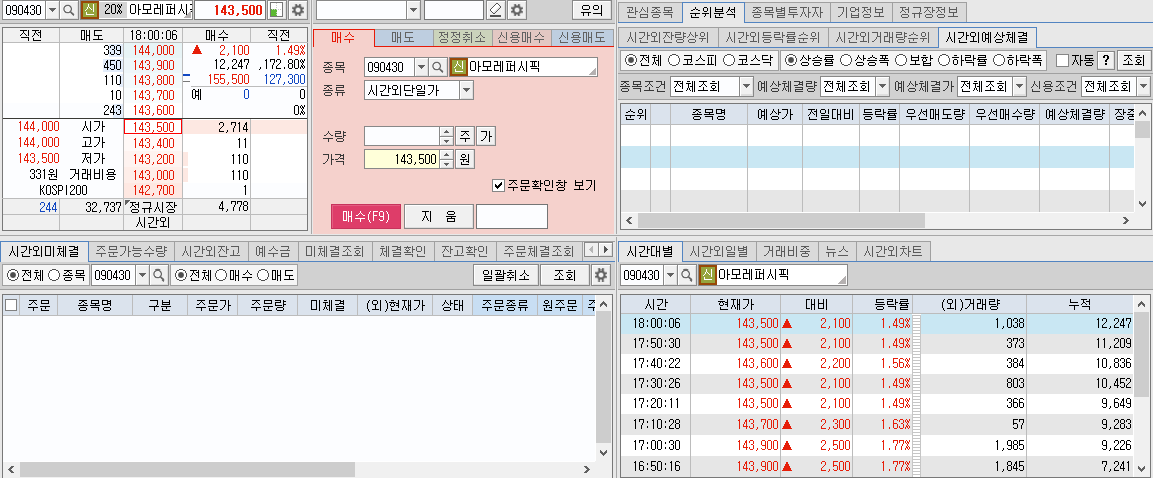Select the 하락폭 radio button
The height and width of the screenshot is (478, 1153).
(x=999, y=60)
